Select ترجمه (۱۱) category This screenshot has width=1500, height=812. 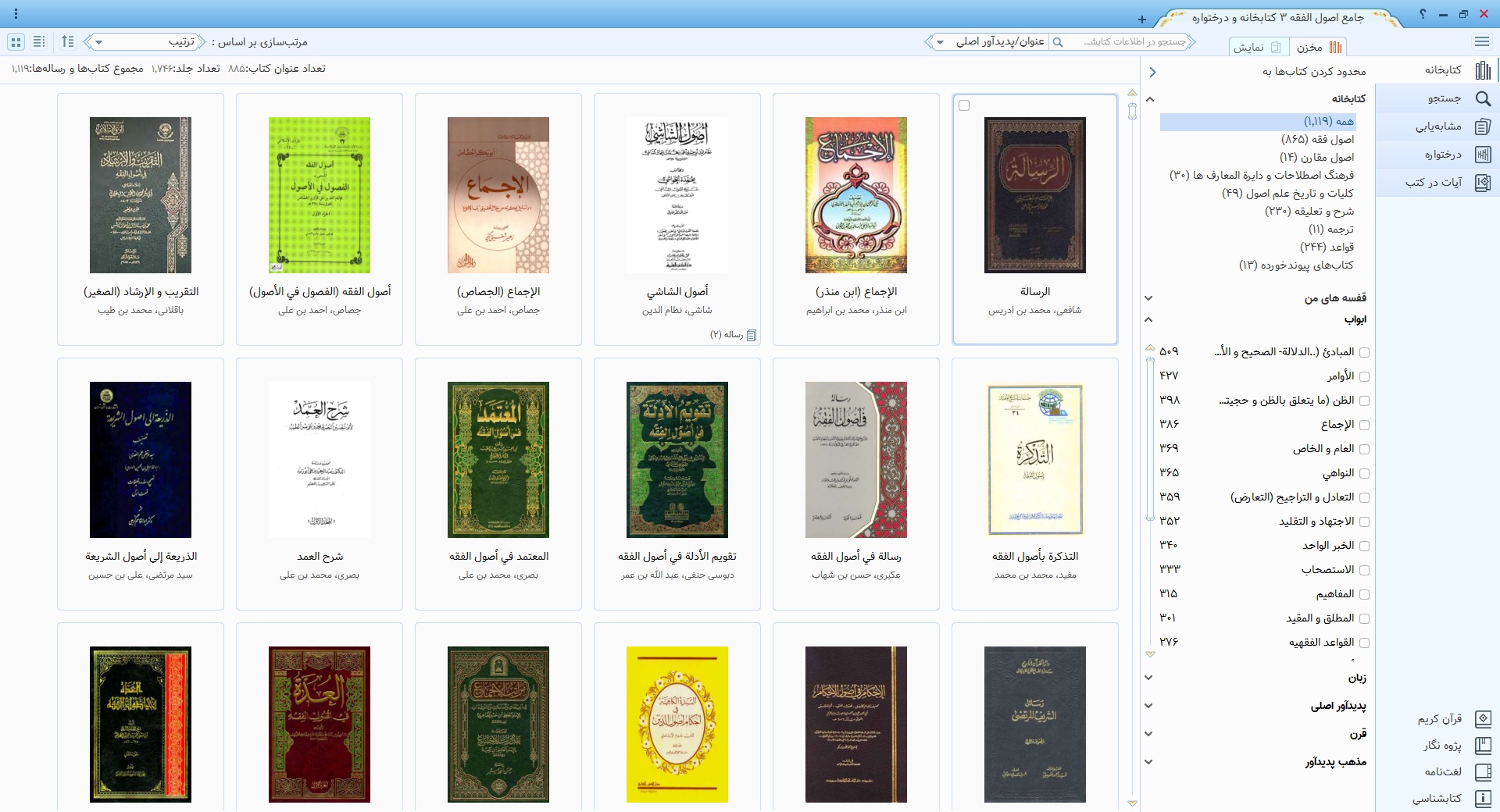point(1330,229)
